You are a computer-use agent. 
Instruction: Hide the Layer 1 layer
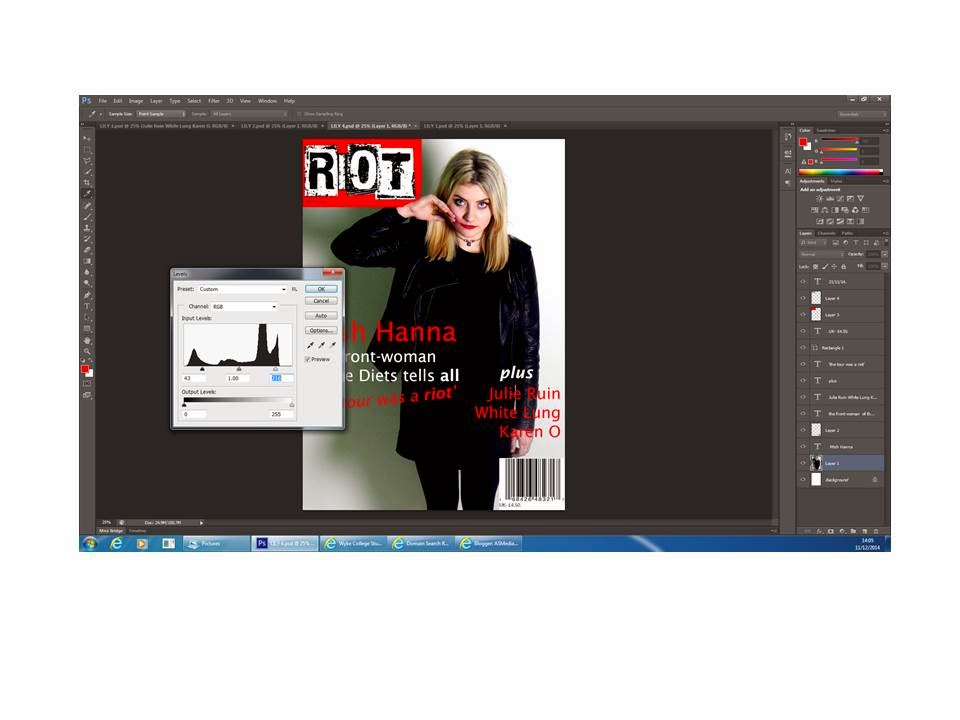[x=803, y=463]
